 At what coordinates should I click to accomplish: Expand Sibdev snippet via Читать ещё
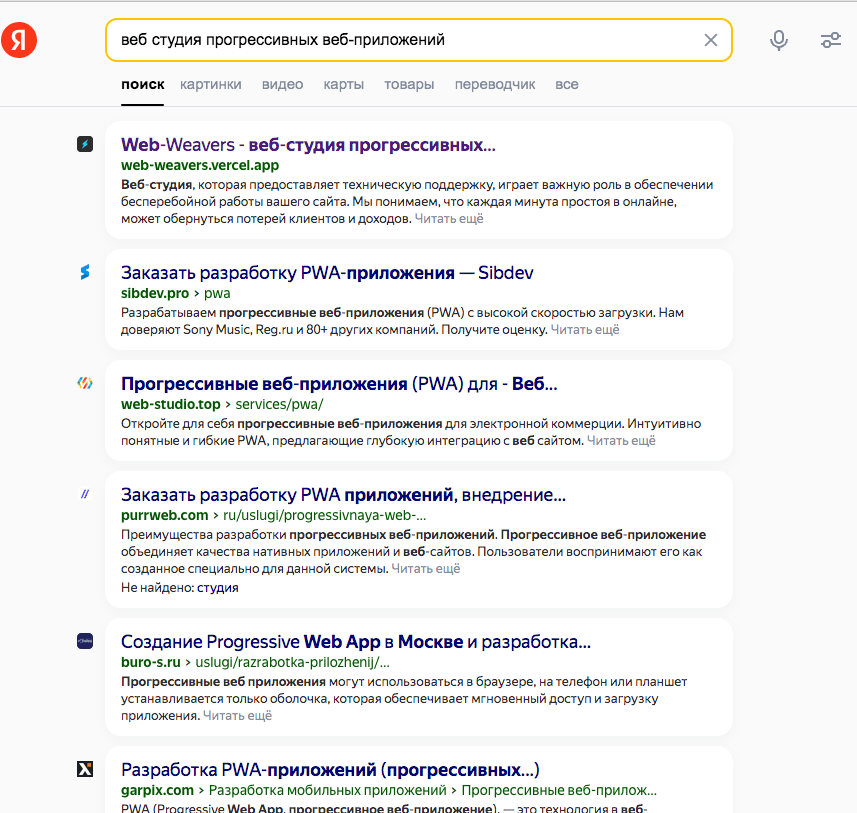[x=585, y=329]
